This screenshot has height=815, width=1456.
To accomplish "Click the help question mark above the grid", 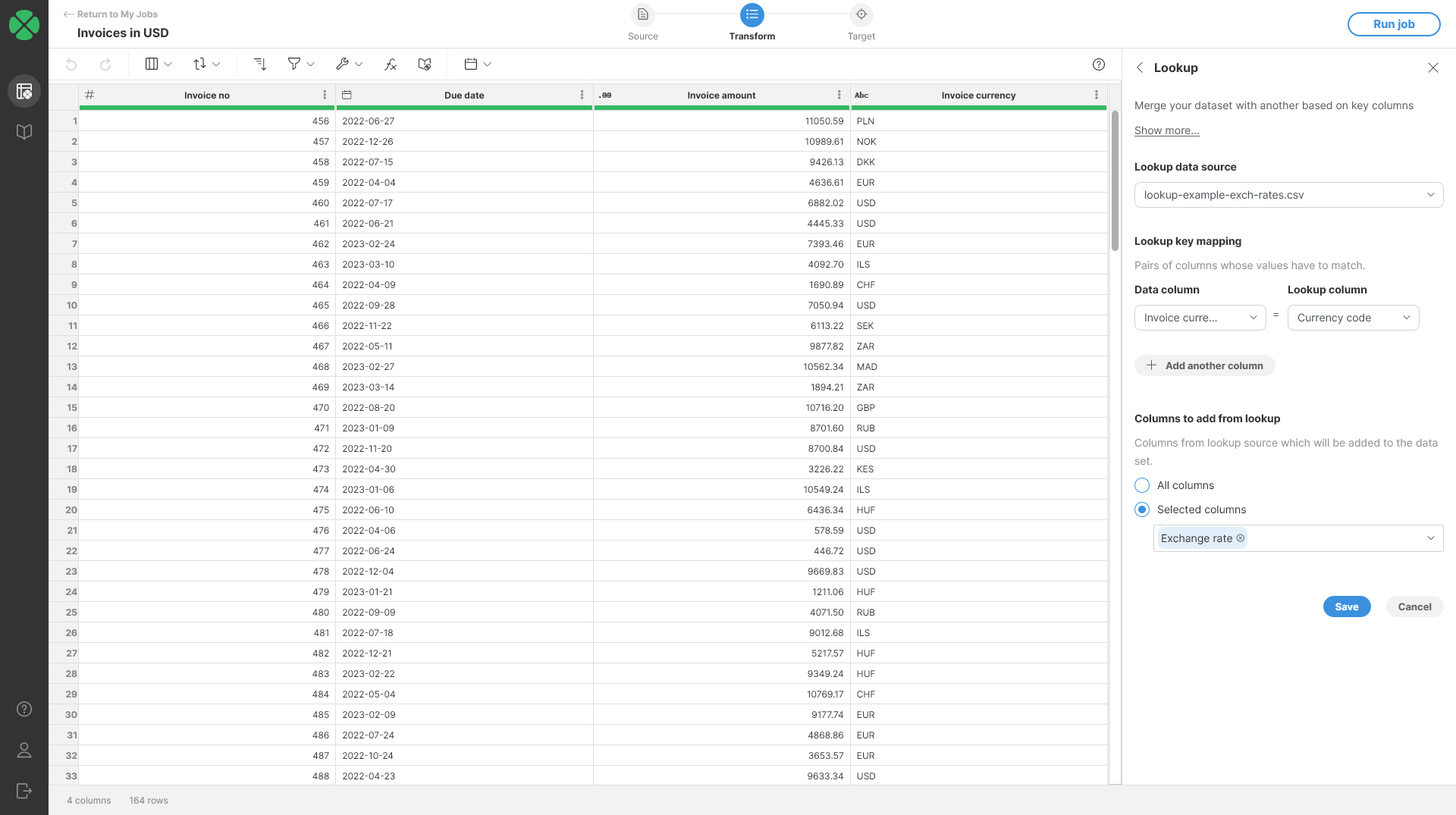I will (1099, 64).
